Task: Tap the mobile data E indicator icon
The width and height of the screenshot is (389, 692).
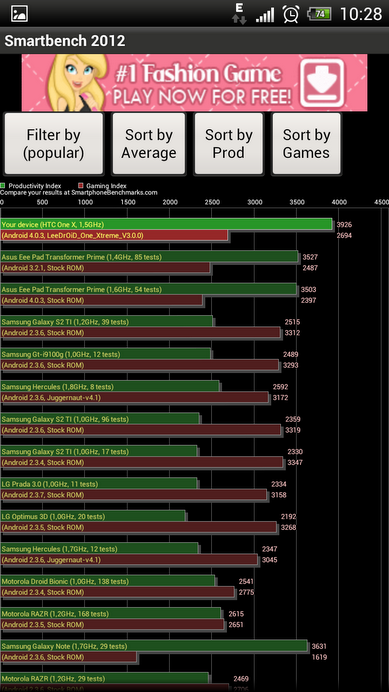Action: tap(239, 13)
